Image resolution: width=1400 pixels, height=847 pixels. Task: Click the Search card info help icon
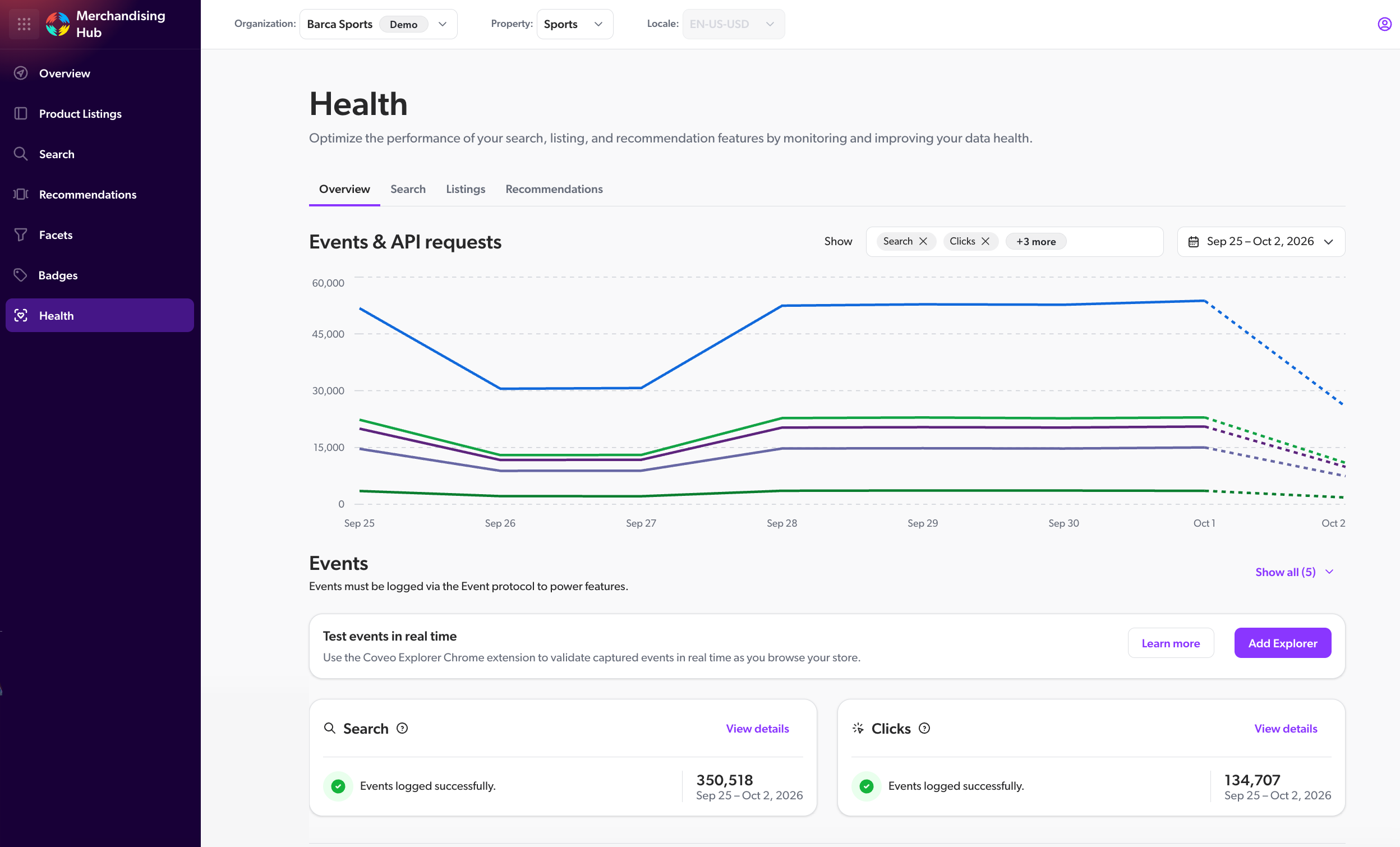point(402,728)
